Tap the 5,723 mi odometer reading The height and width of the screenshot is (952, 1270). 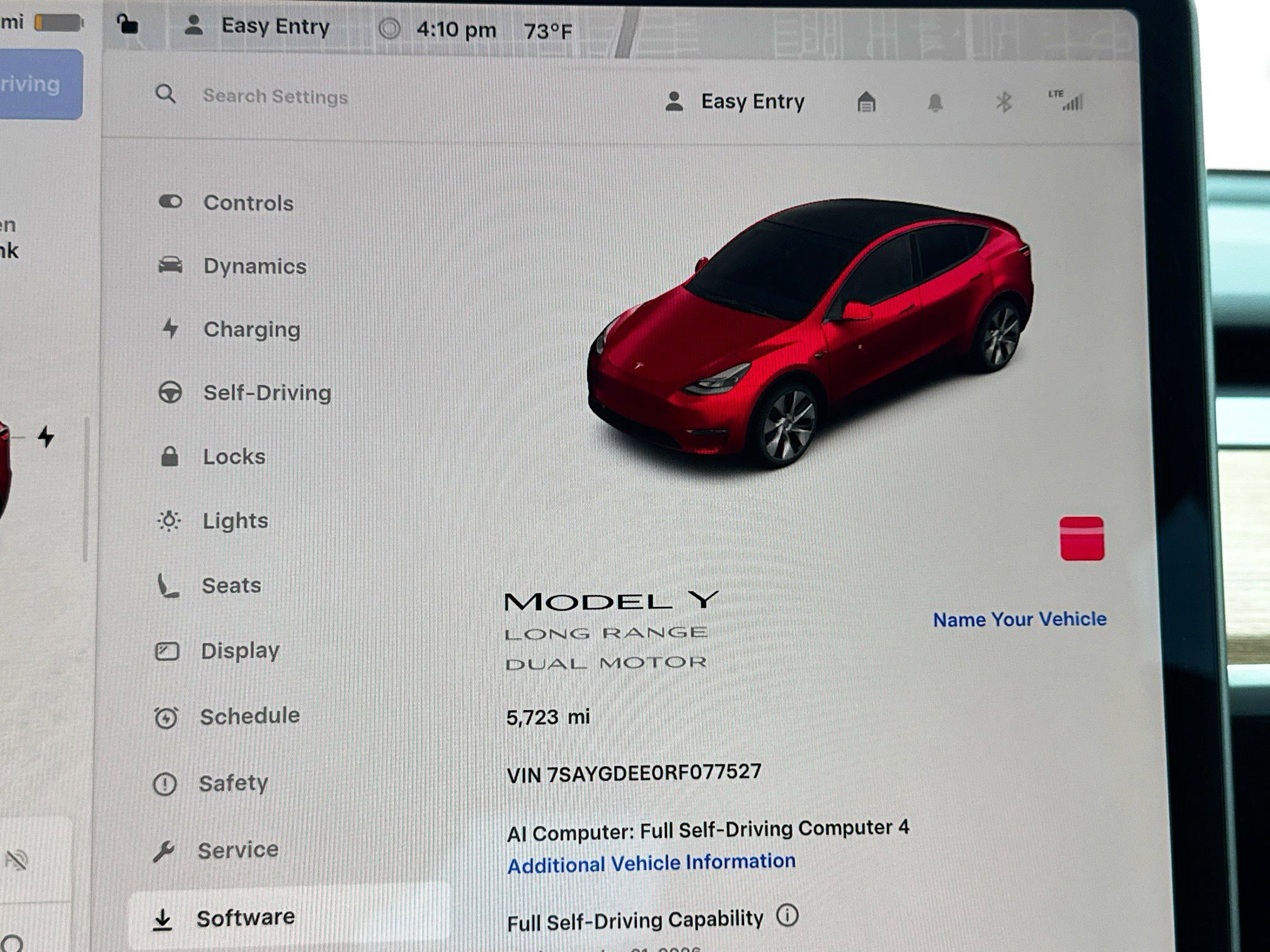pyautogui.click(x=548, y=717)
